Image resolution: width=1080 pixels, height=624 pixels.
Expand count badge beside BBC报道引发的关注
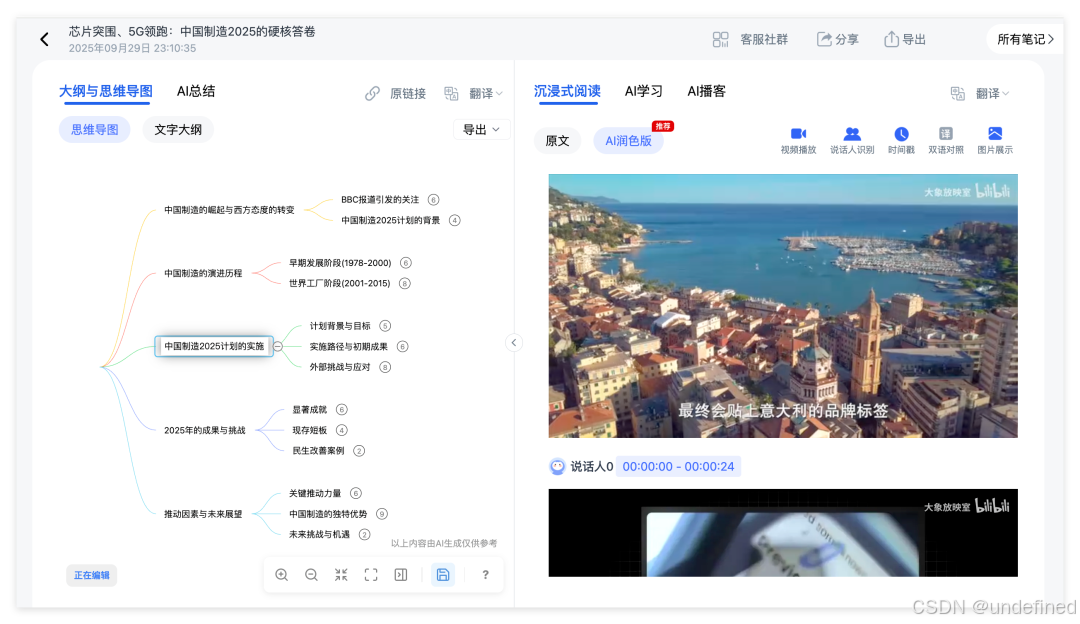point(433,200)
